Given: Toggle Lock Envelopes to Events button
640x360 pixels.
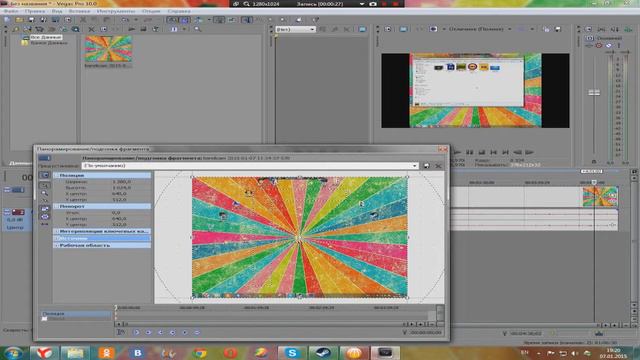Looking at the screenshot, I should click(219, 20).
